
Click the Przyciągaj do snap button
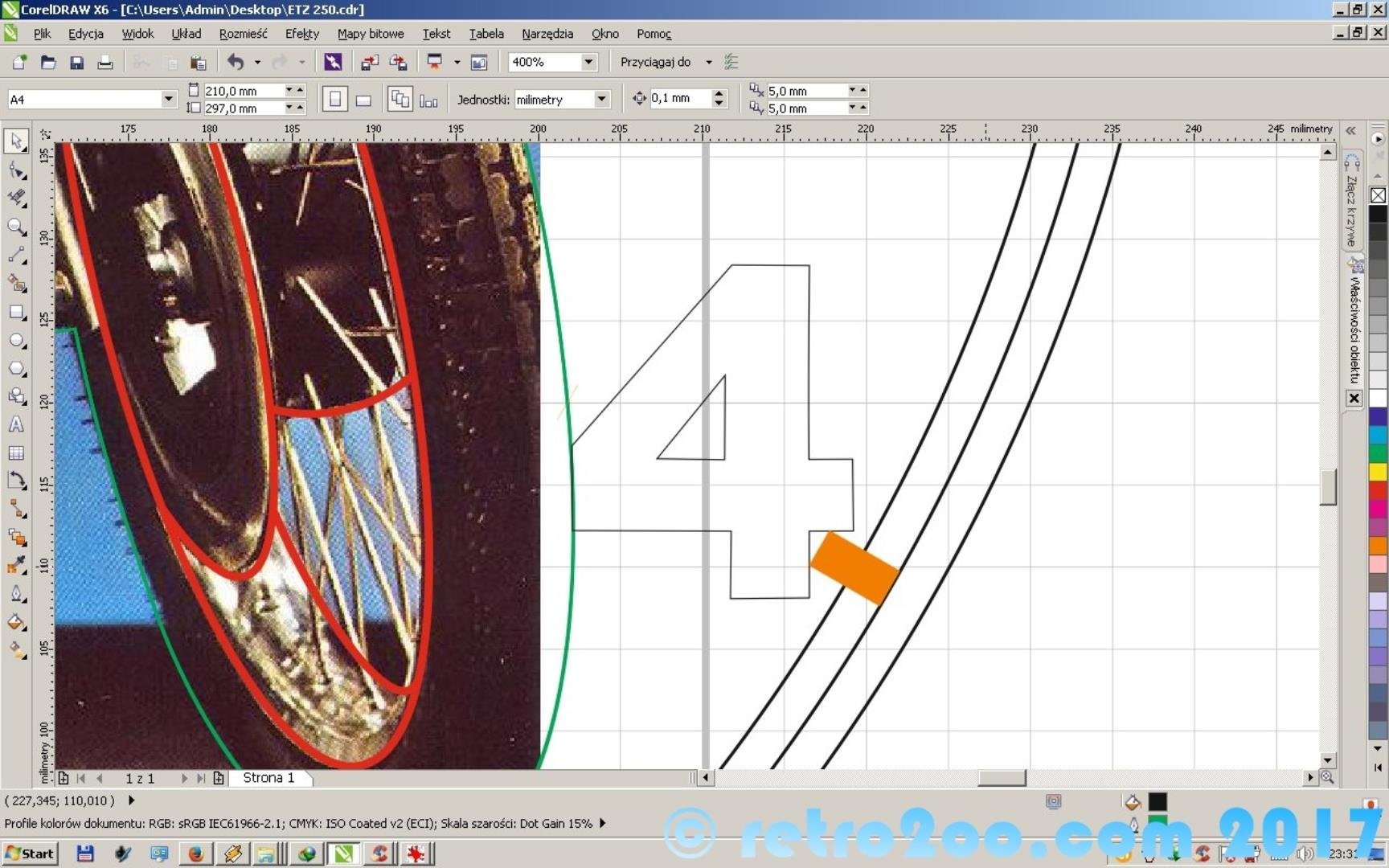coord(655,62)
